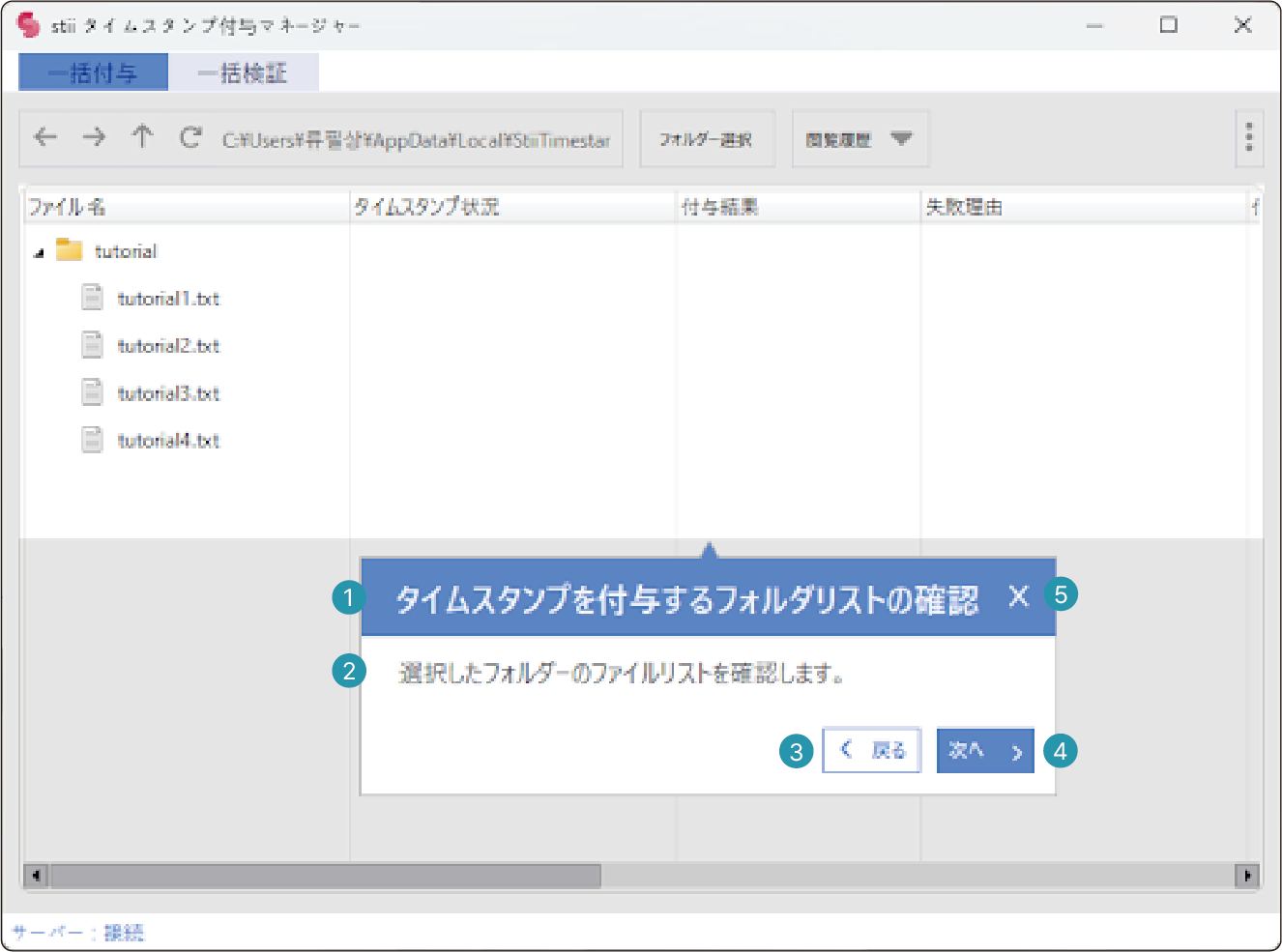Image resolution: width=1282 pixels, height=952 pixels.
Task: Click the タイムスタンプ状況 column header
Action: [x=426, y=207]
